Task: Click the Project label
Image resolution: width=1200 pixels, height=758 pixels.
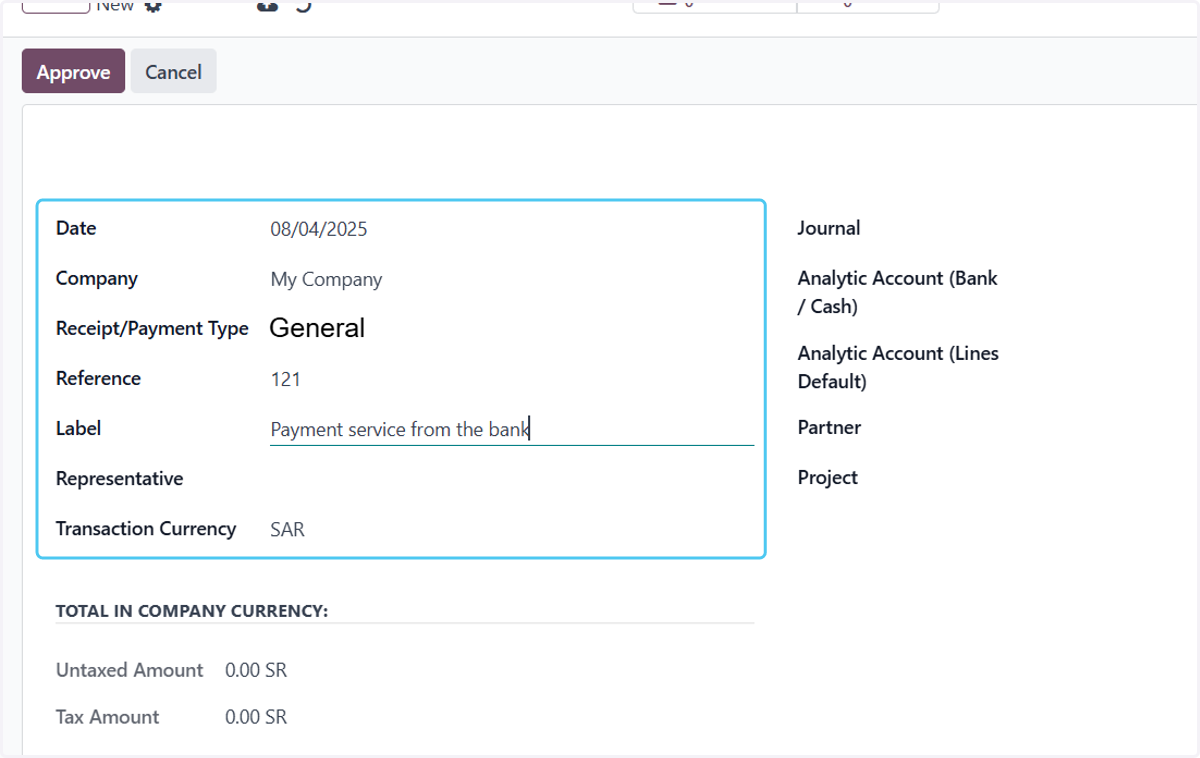Action: pos(828,477)
